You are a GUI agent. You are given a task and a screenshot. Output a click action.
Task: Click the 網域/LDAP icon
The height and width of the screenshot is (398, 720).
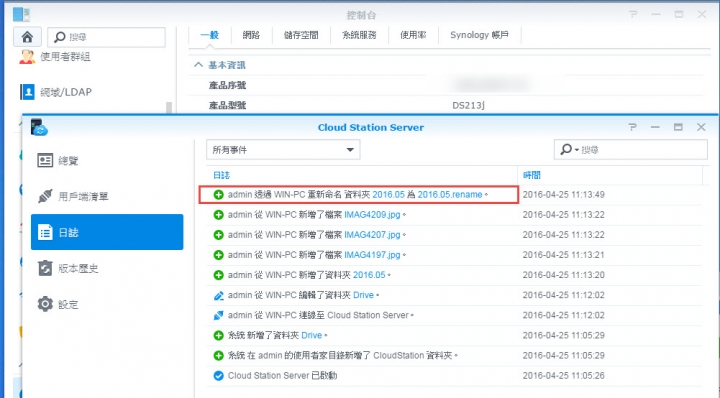click(x=27, y=92)
